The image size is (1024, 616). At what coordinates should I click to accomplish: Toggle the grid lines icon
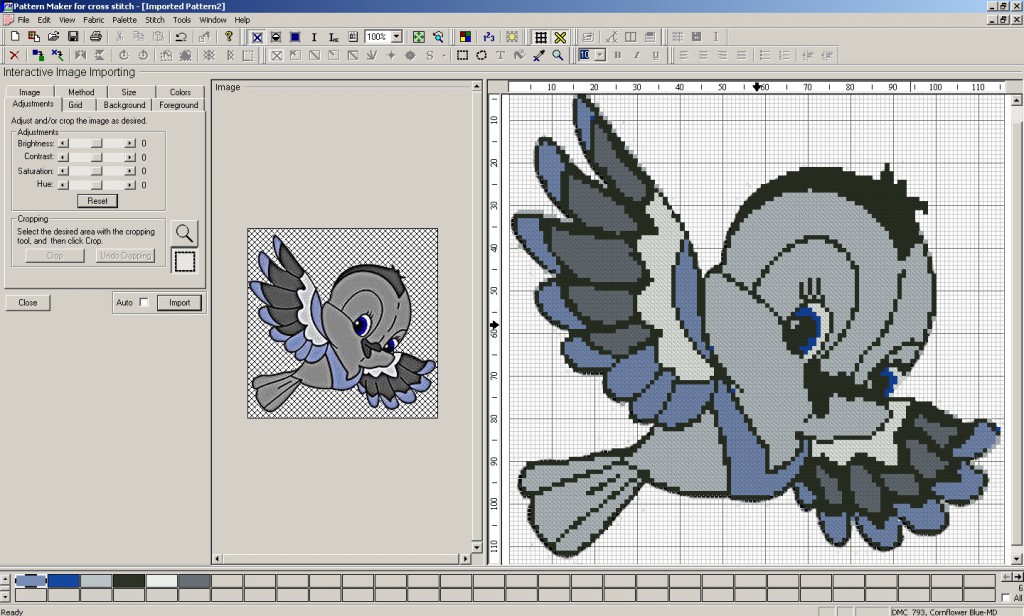541,37
